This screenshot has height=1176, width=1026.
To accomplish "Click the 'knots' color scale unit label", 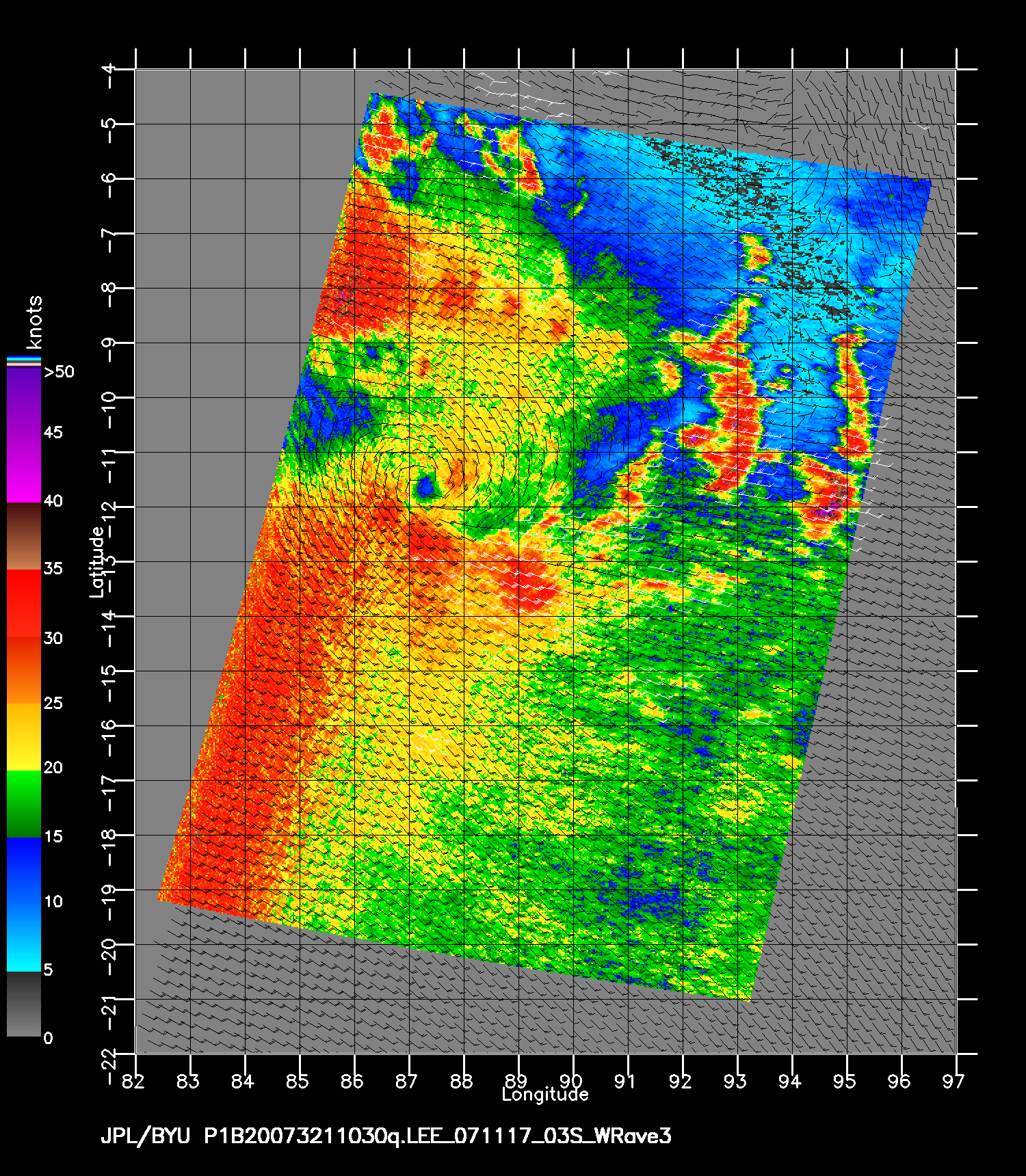I will coord(34,322).
